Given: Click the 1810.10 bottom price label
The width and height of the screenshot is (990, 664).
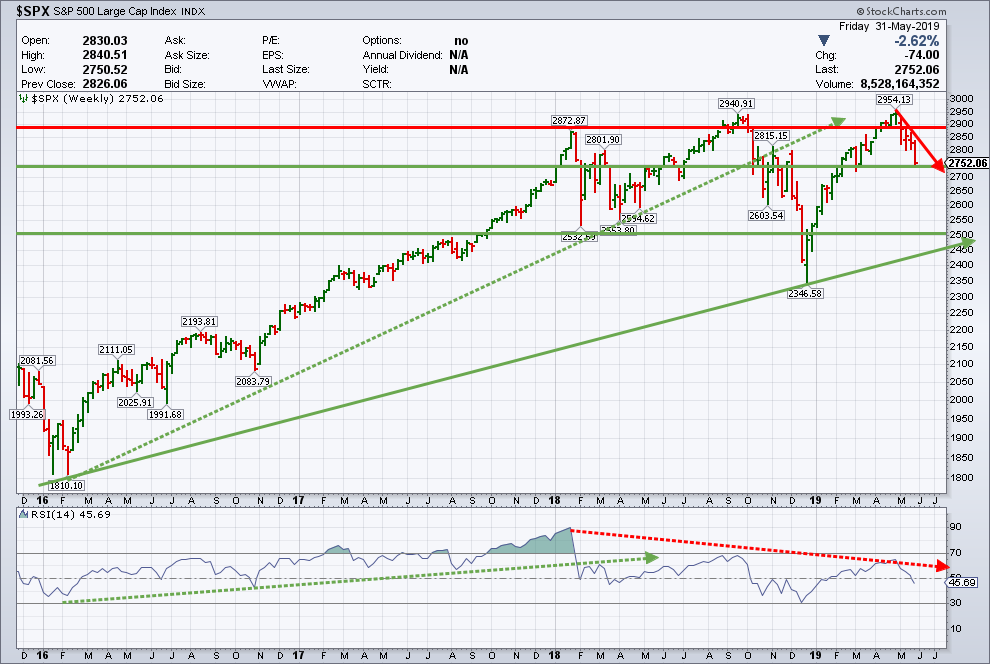Looking at the screenshot, I should (66, 485).
